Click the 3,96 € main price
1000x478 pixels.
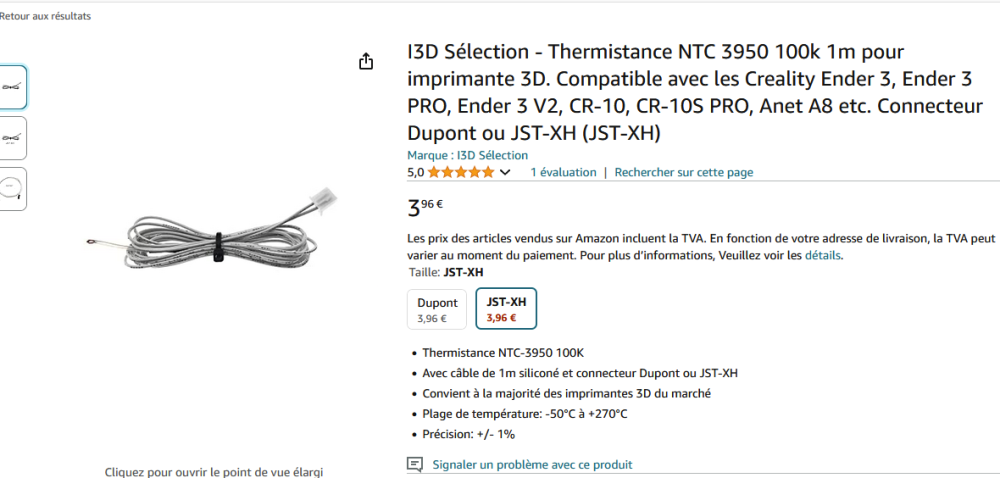click(425, 207)
